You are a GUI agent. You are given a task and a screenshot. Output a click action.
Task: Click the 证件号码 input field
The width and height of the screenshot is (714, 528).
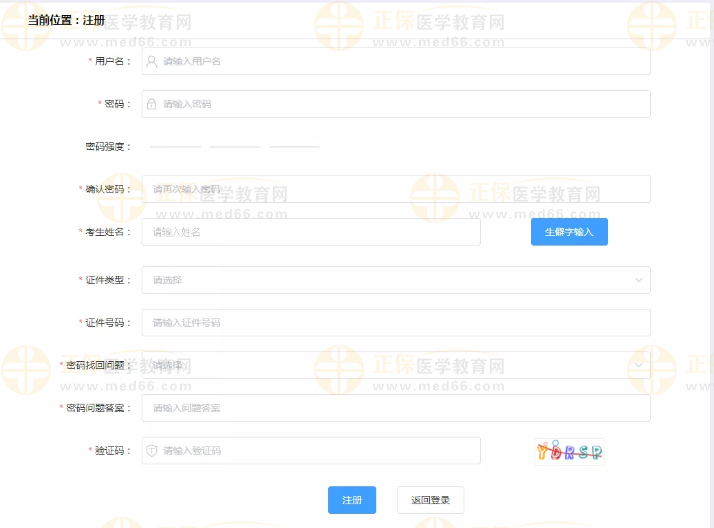tap(395, 323)
